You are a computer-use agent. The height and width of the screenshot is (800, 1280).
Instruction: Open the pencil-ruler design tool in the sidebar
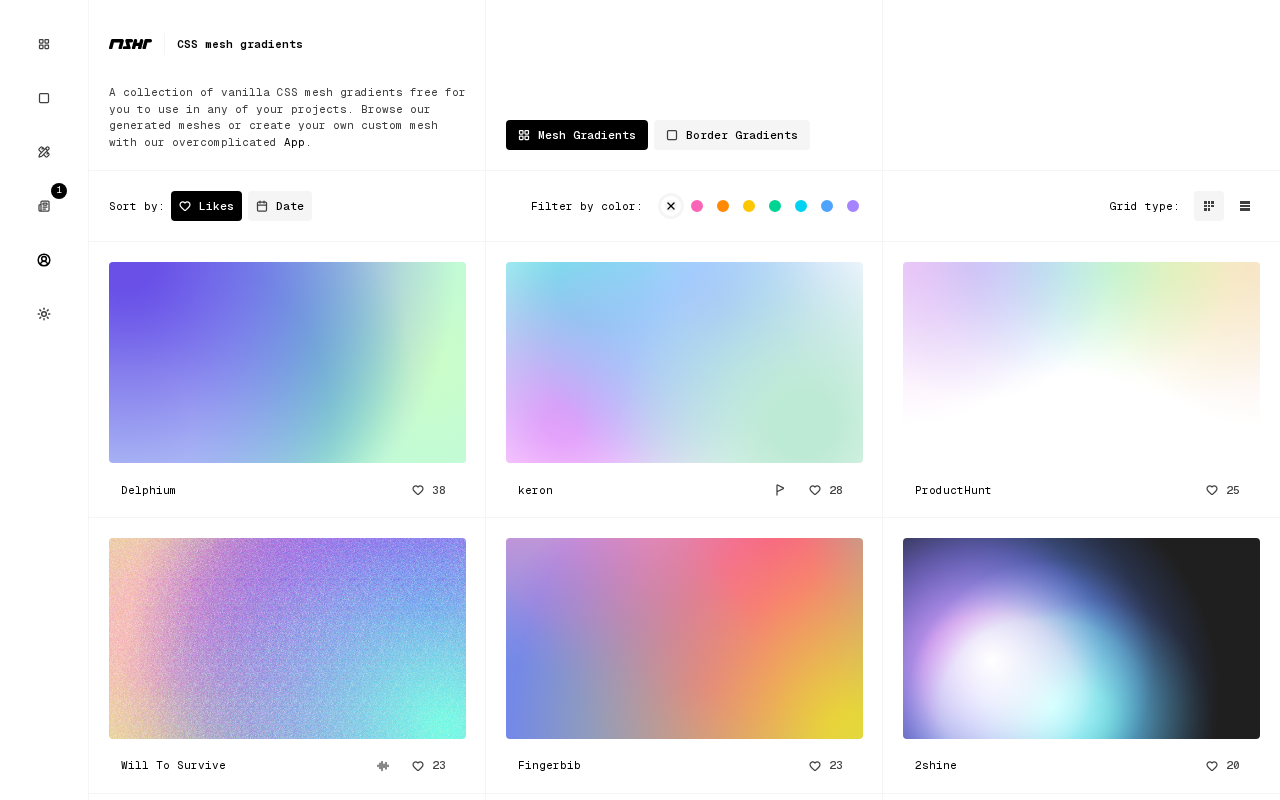[x=44, y=152]
